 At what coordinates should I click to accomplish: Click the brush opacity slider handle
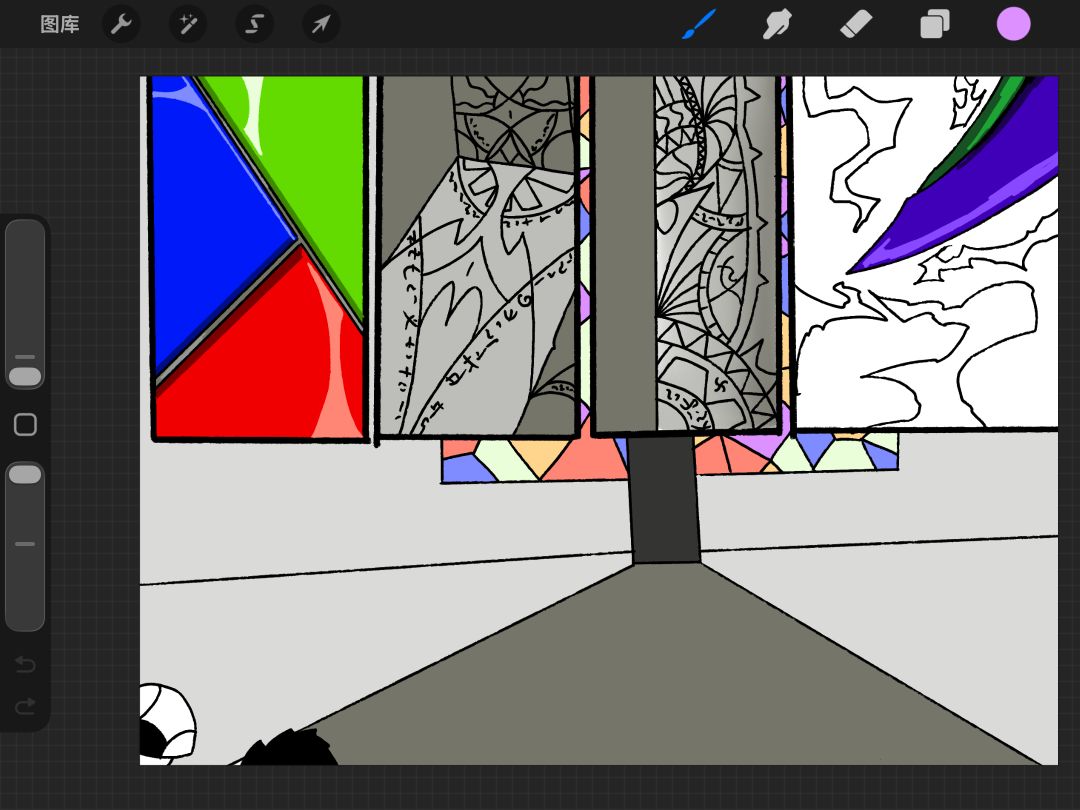click(25, 474)
